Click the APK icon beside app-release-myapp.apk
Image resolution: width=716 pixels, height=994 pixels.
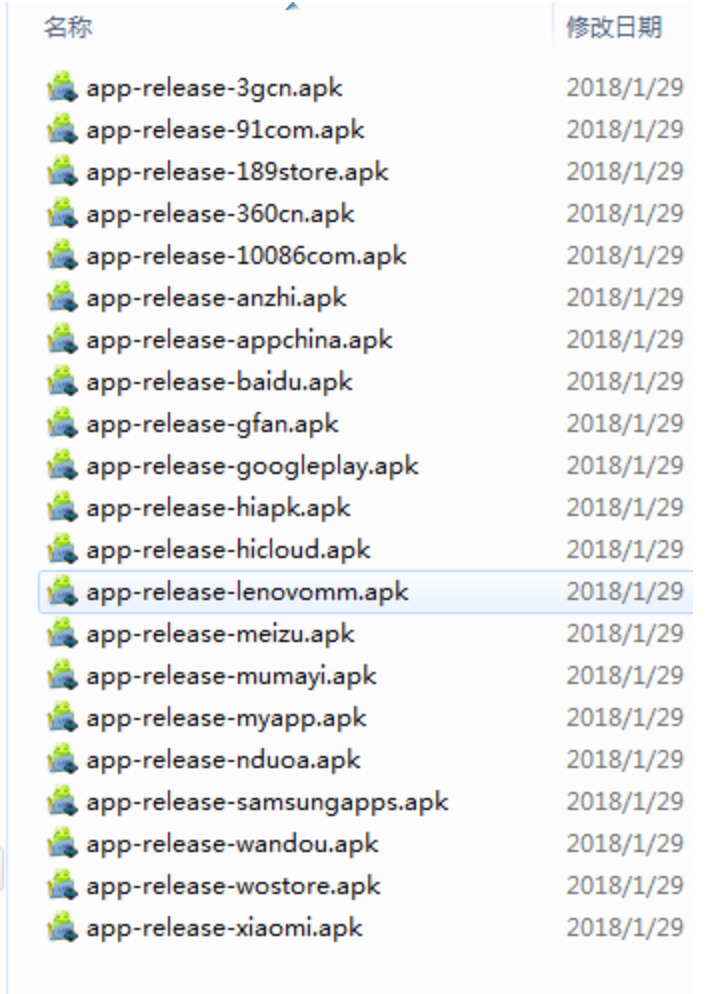[62, 718]
